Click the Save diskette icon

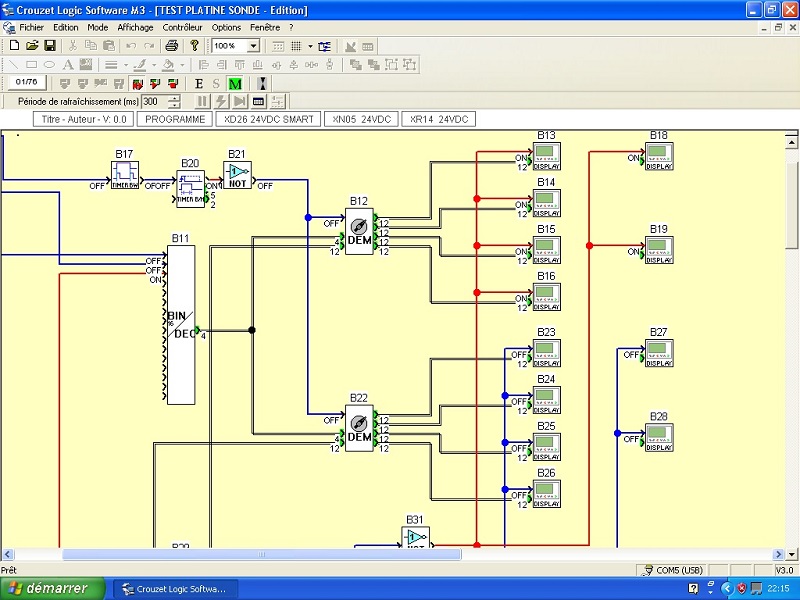click(49, 46)
